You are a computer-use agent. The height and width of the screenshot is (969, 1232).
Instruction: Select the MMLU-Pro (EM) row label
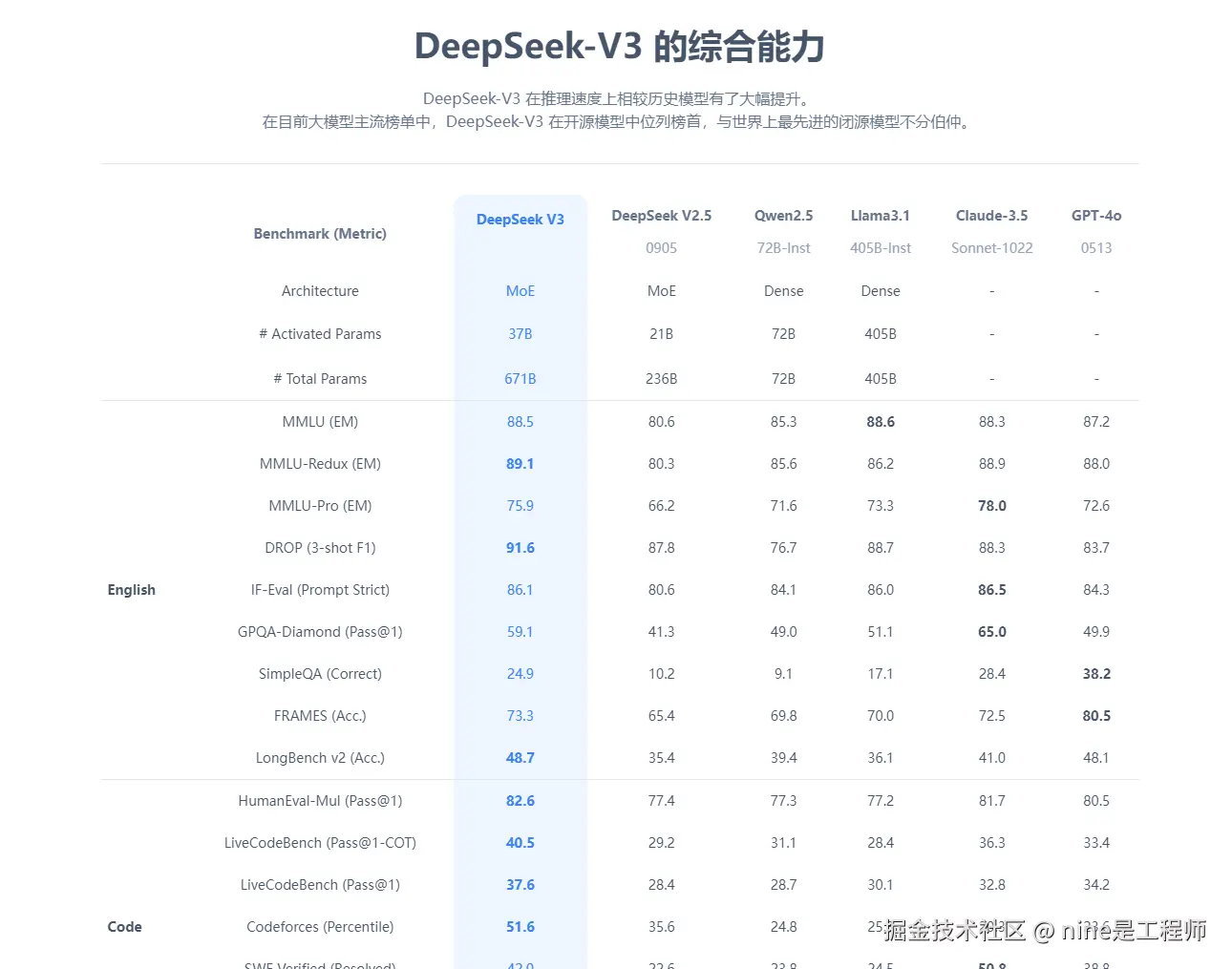click(x=319, y=505)
